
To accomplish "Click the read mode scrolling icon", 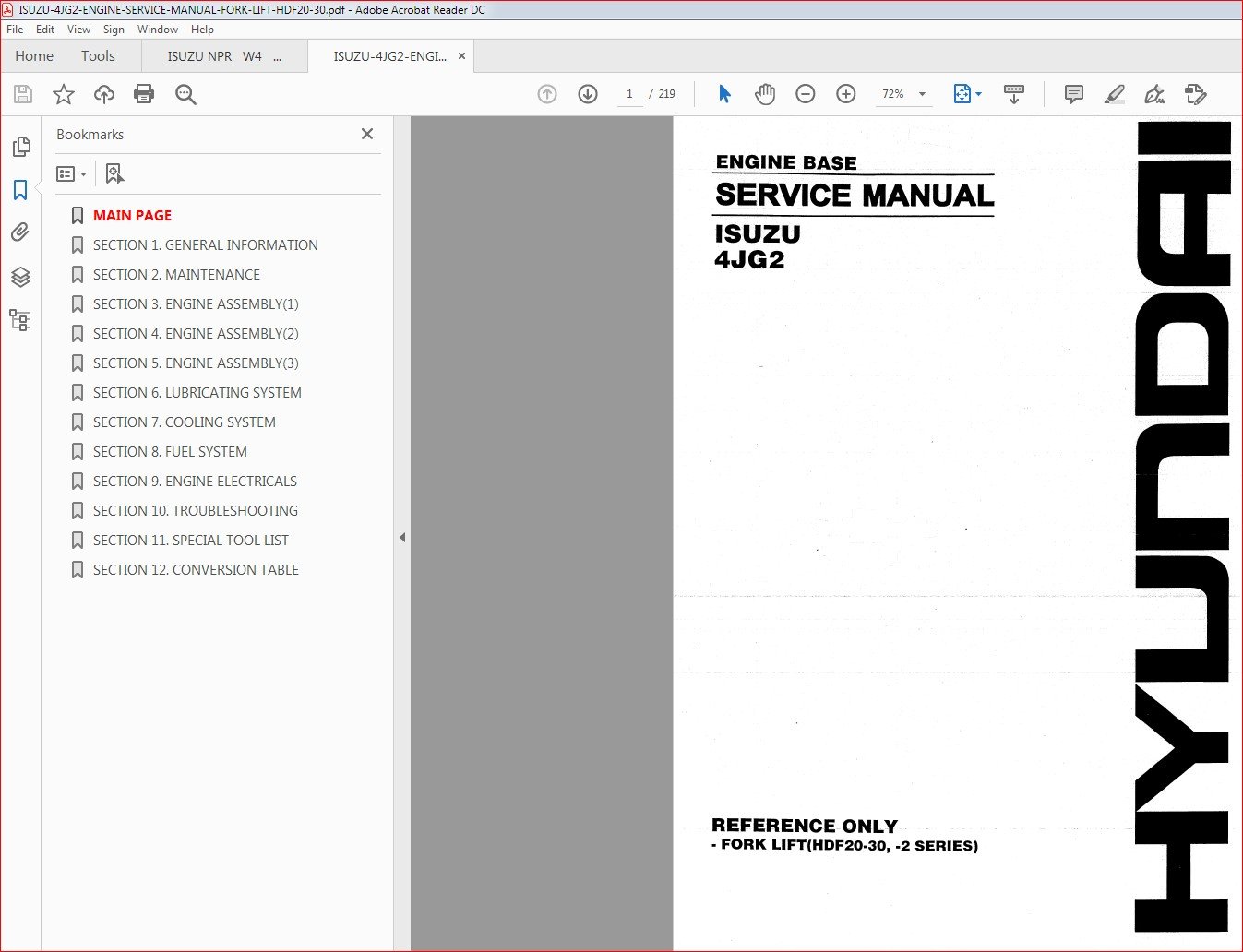I will coord(1014,94).
